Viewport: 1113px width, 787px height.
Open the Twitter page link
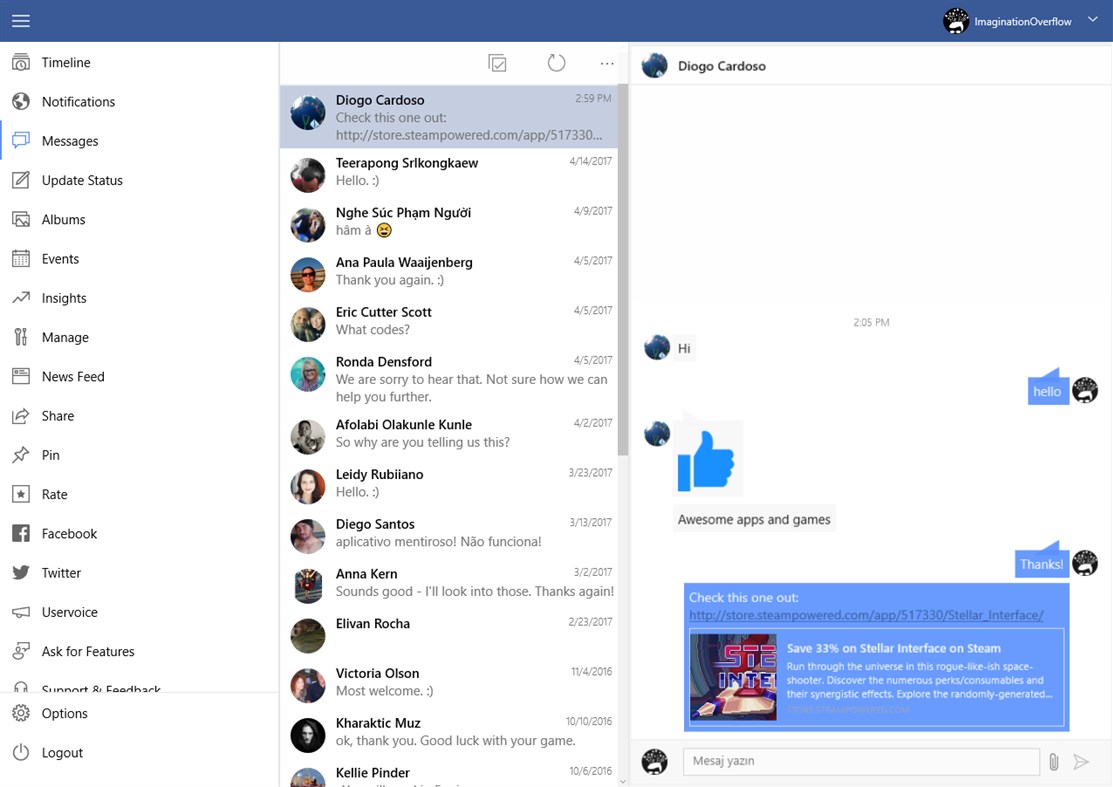(x=63, y=572)
